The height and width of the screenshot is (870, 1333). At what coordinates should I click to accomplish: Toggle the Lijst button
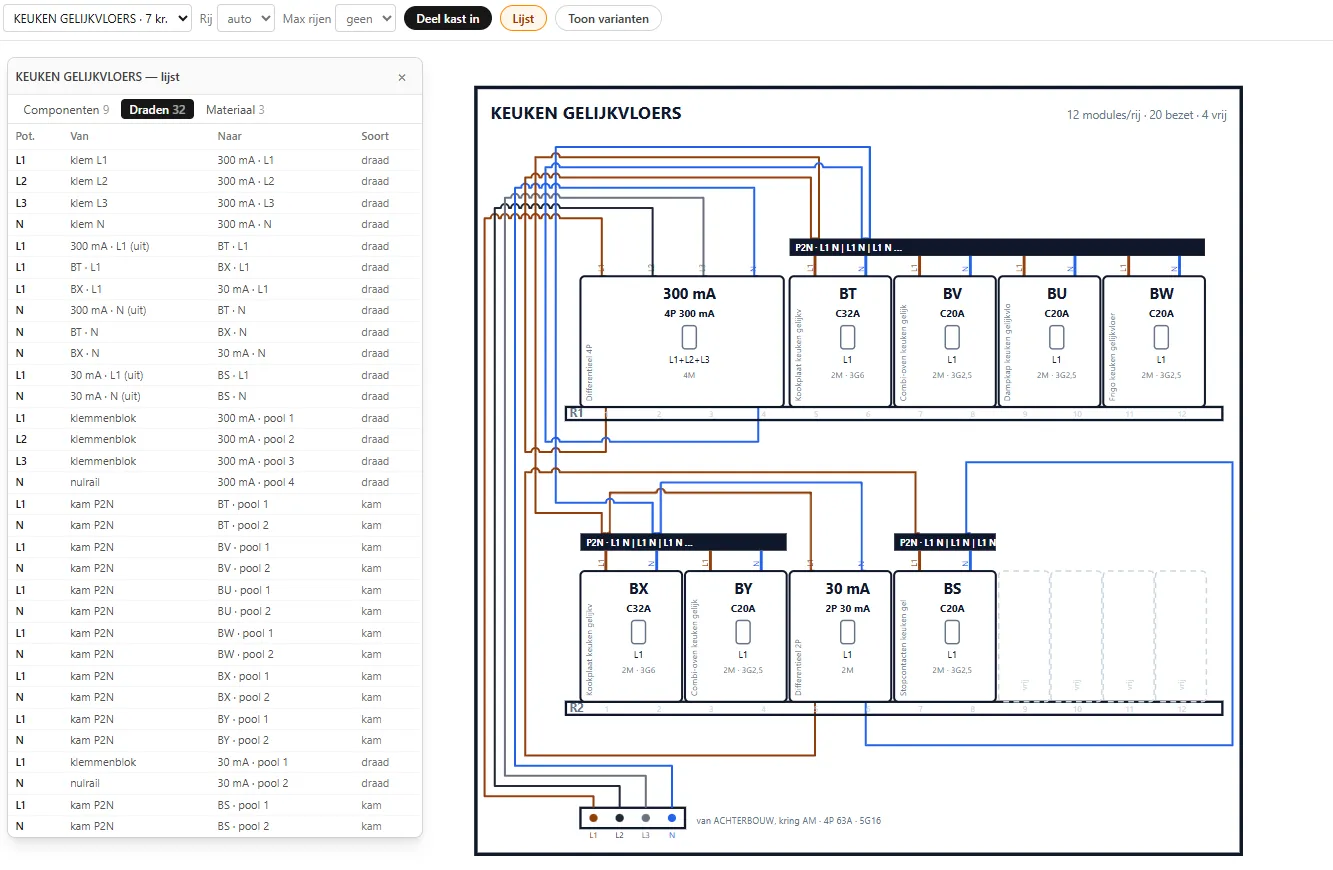[x=523, y=18]
